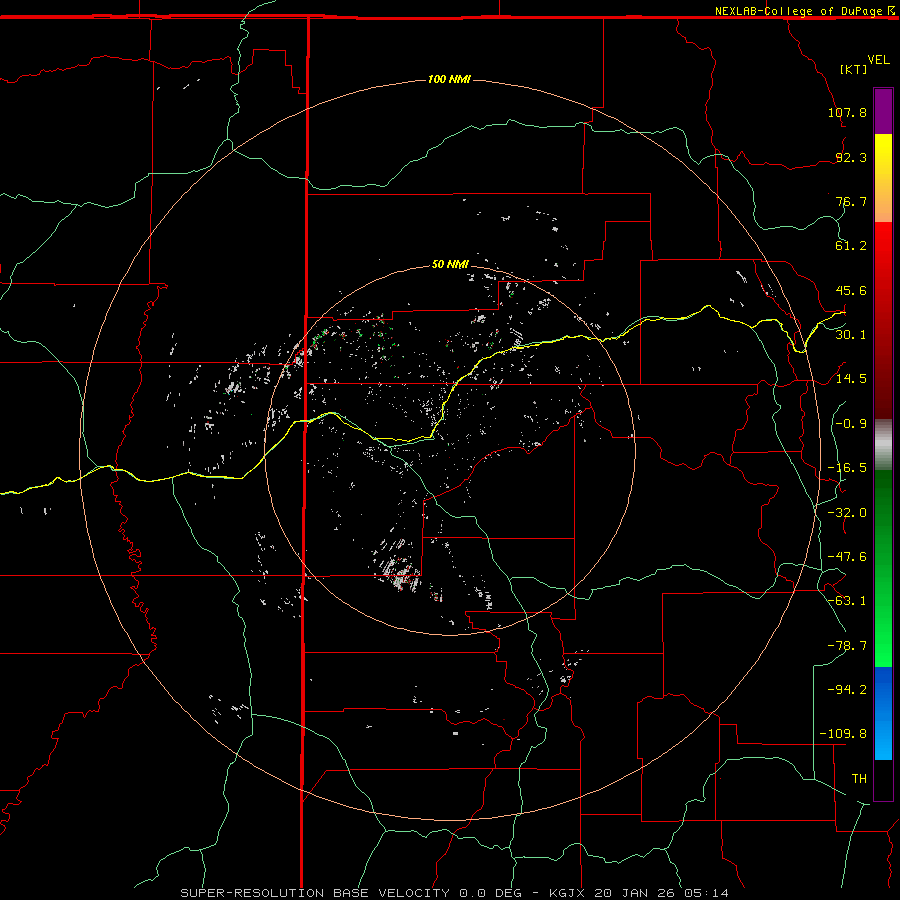900x900 pixels.
Task: Click the -16.5 velocity scale value
Action: click(x=847, y=468)
